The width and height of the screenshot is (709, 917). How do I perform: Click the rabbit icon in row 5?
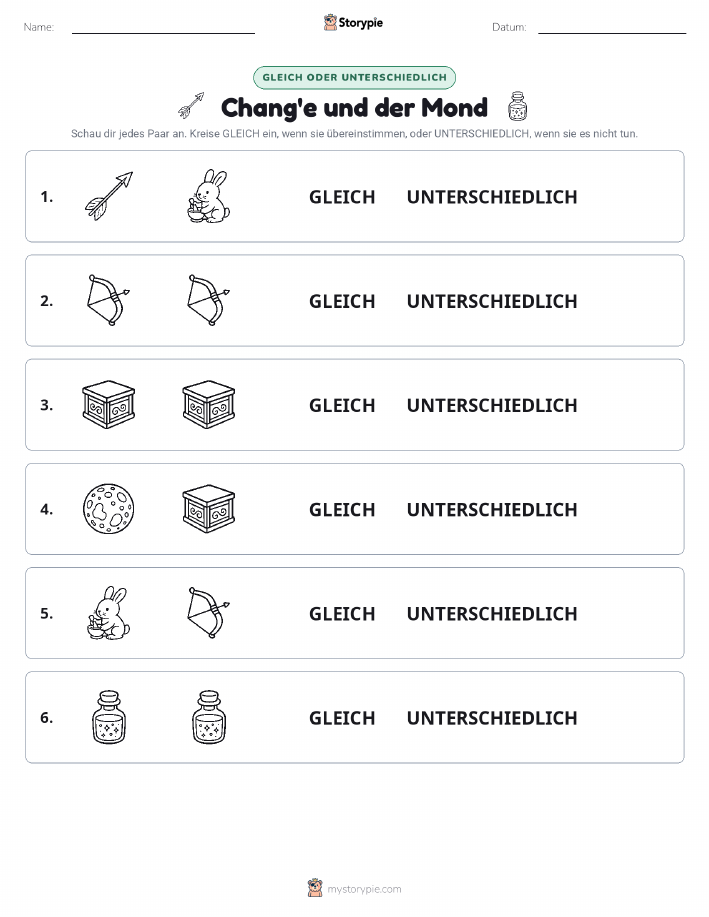(109, 613)
